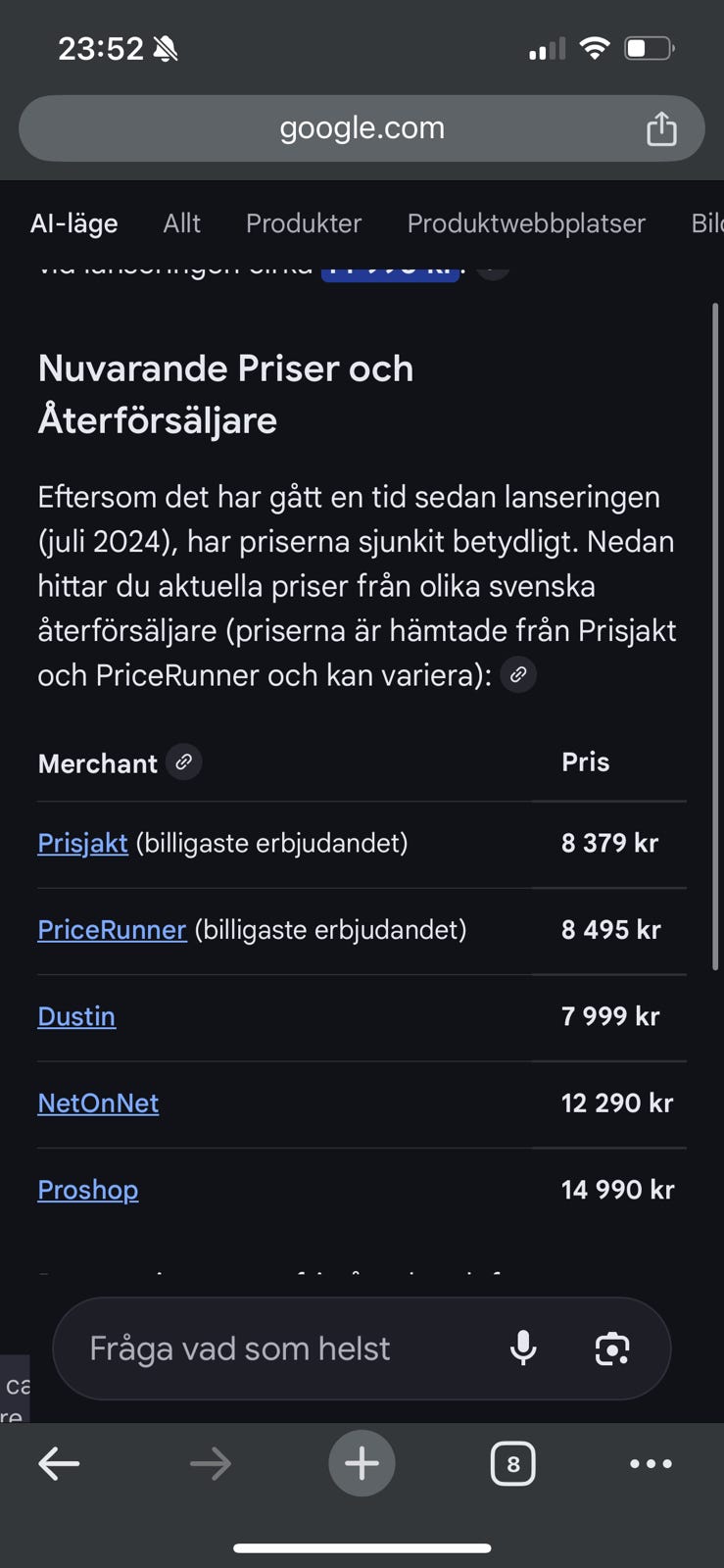Open the Prisjakt merchant link
This screenshot has height=1568, width=724.
(82, 843)
